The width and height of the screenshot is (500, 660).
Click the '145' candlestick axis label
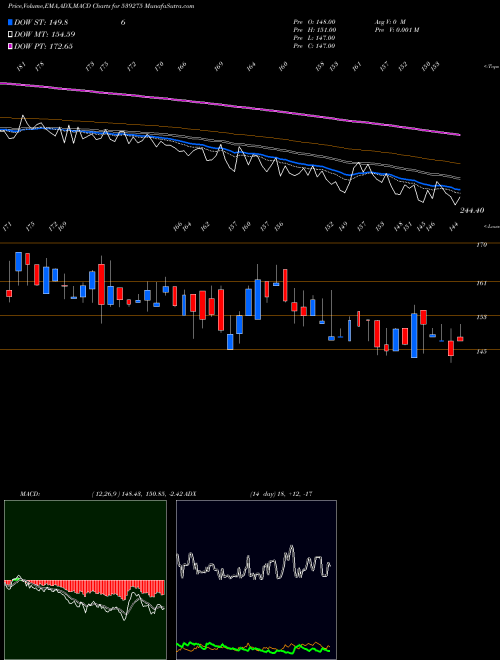point(481,351)
